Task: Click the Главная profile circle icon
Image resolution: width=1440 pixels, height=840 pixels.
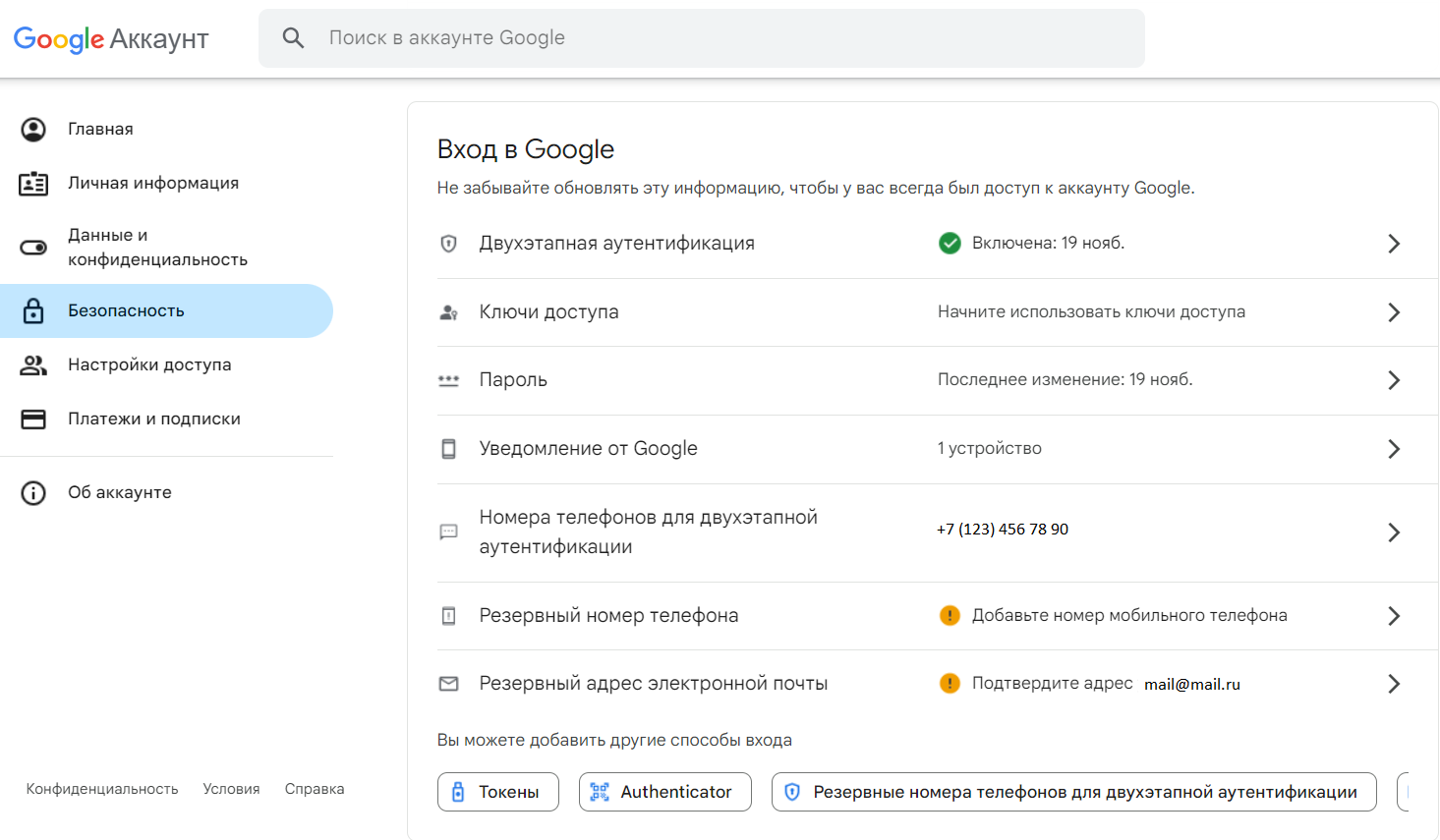Action: tap(33, 129)
